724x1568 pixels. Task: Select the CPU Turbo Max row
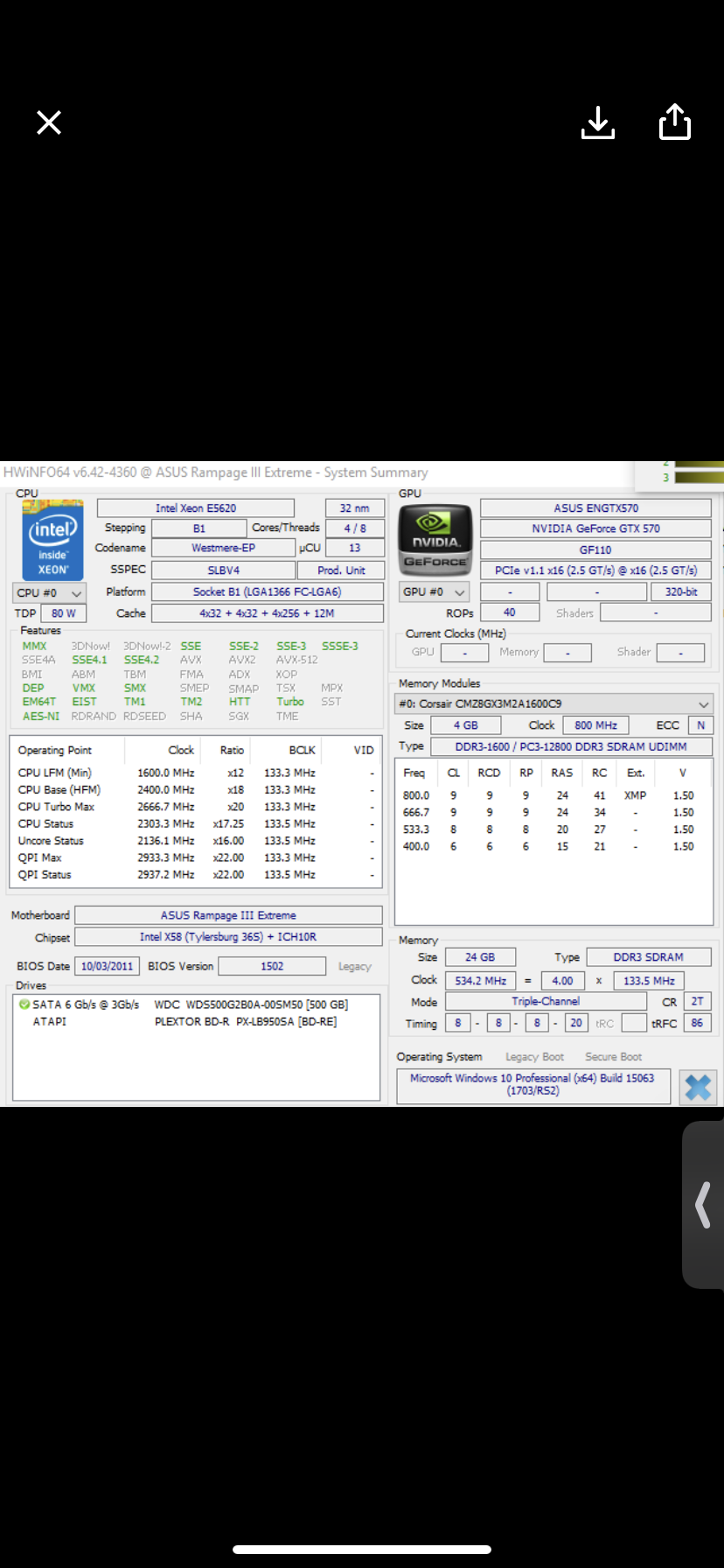coord(196,807)
